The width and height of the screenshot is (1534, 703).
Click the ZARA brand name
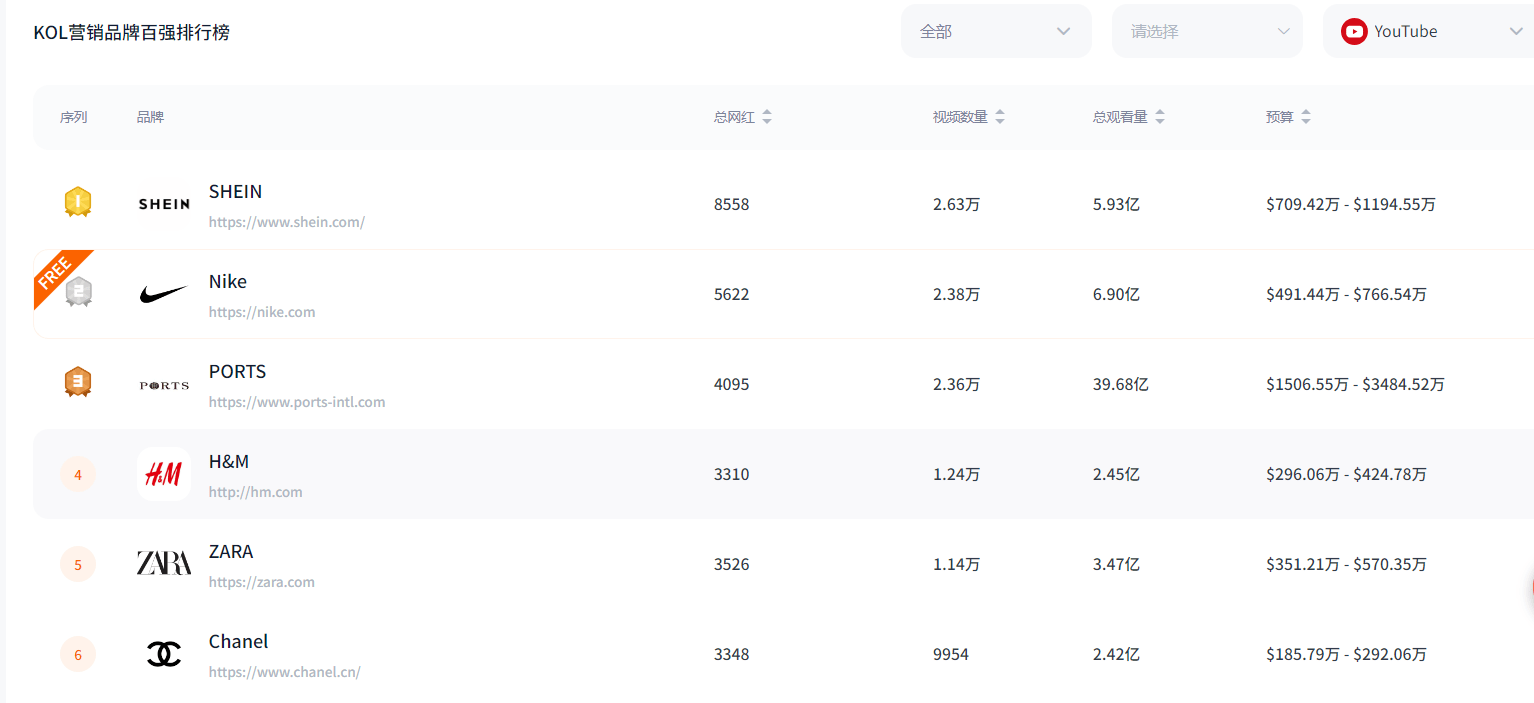(x=231, y=551)
